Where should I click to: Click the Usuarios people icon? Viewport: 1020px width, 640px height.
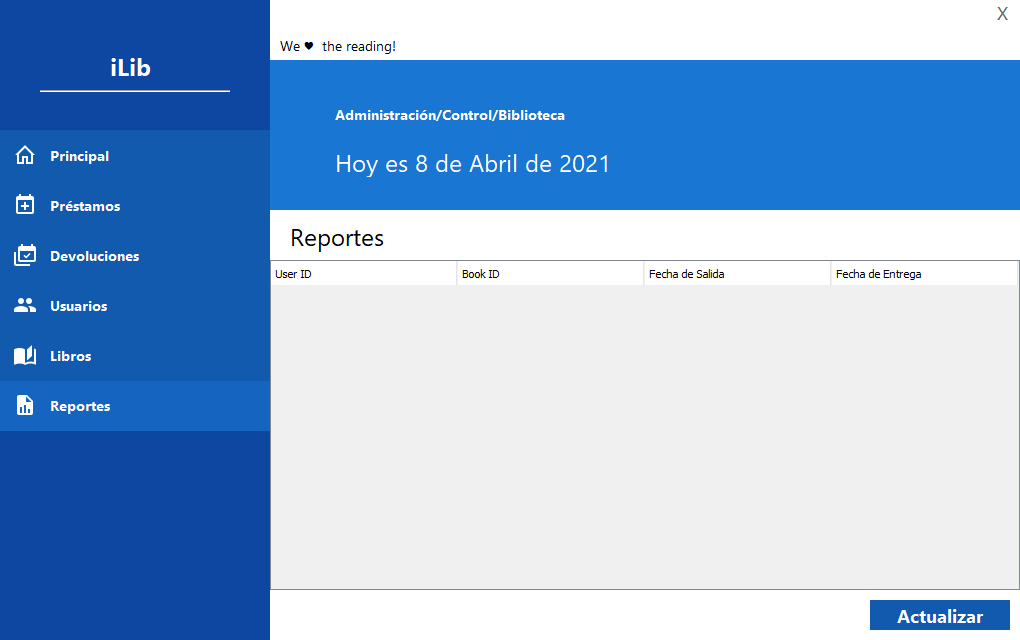point(25,305)
